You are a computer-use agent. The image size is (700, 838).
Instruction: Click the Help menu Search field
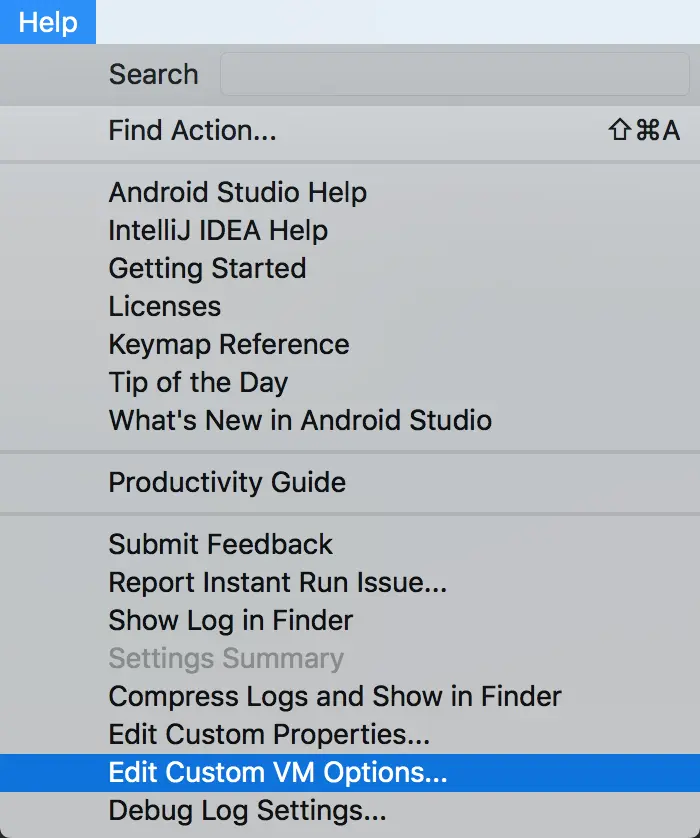pos(454,75)
